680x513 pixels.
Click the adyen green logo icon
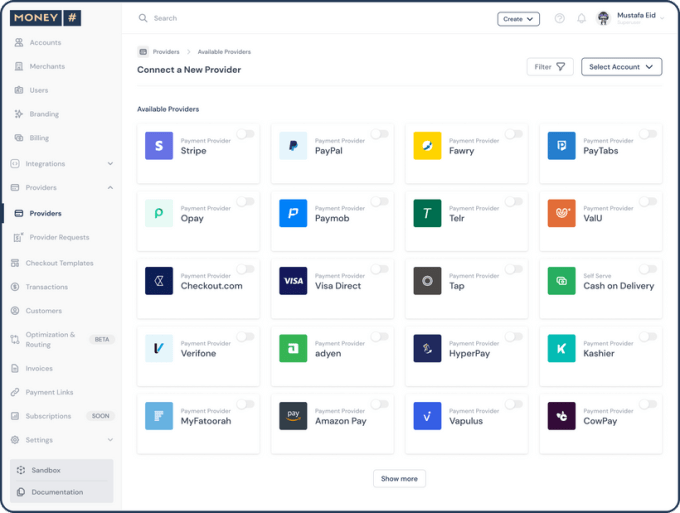[x=293, y=348]
